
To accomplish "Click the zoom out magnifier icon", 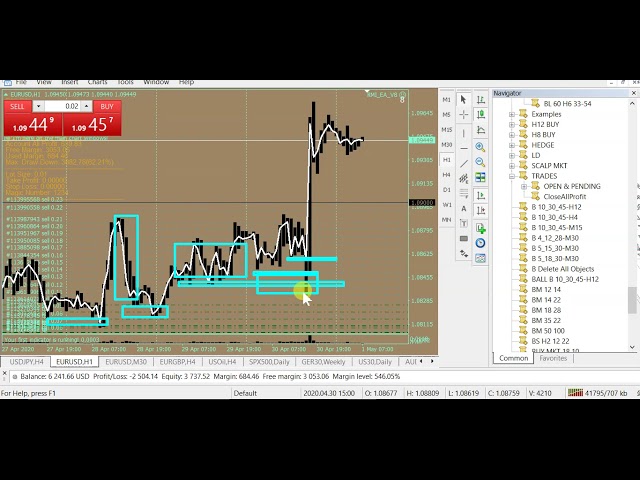I will pos(481,161).
